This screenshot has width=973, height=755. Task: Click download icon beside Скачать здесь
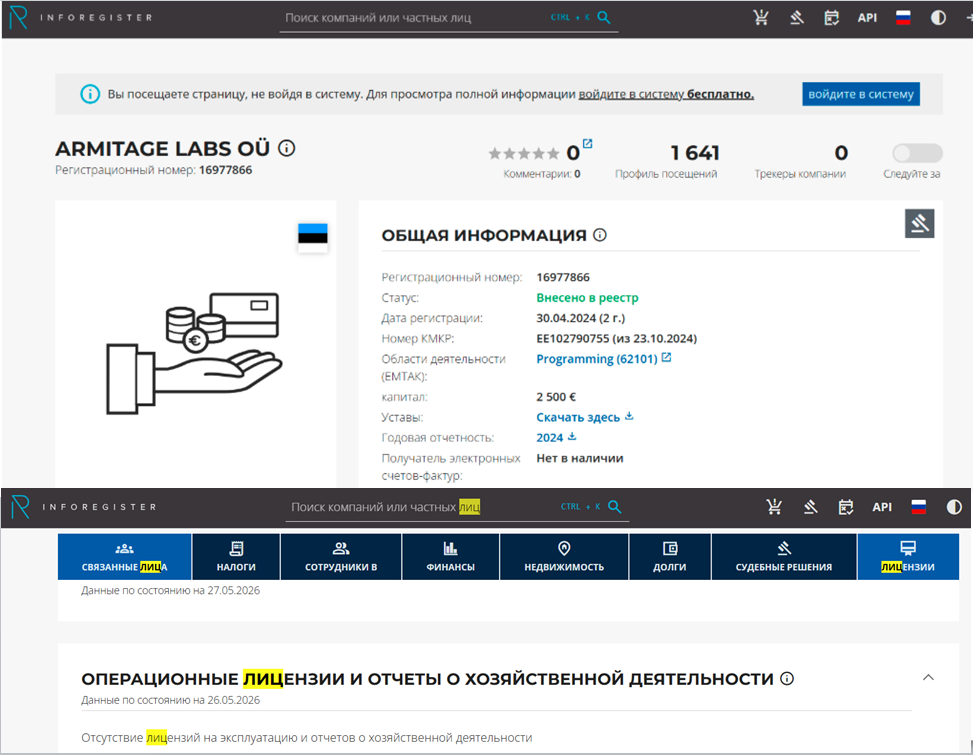pyautogui.click(x=629, y=416)
